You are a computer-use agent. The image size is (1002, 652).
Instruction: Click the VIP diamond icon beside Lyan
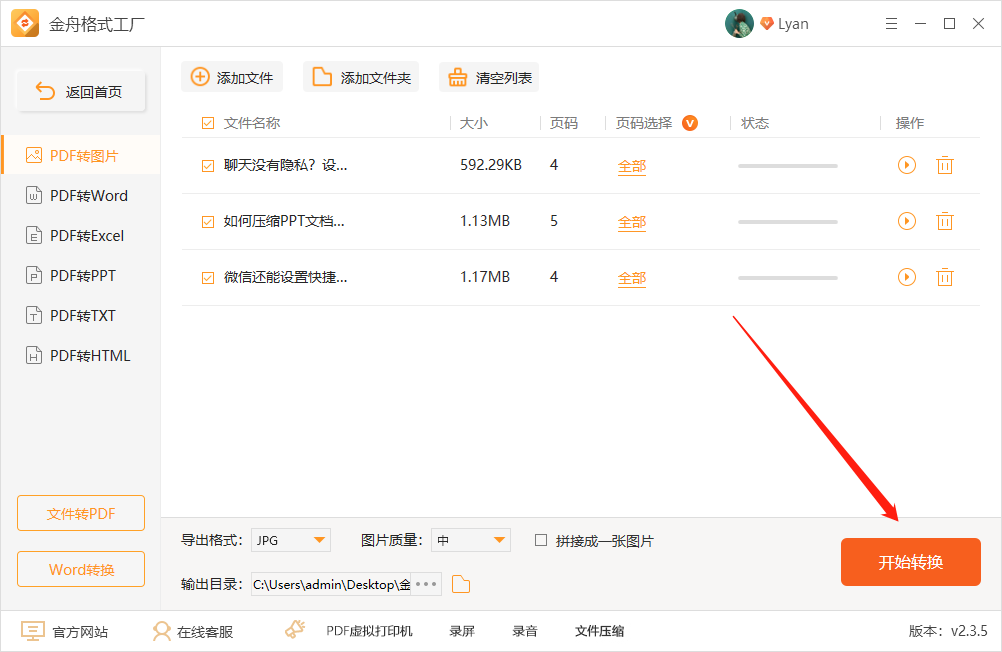click(x=767, y=24)
